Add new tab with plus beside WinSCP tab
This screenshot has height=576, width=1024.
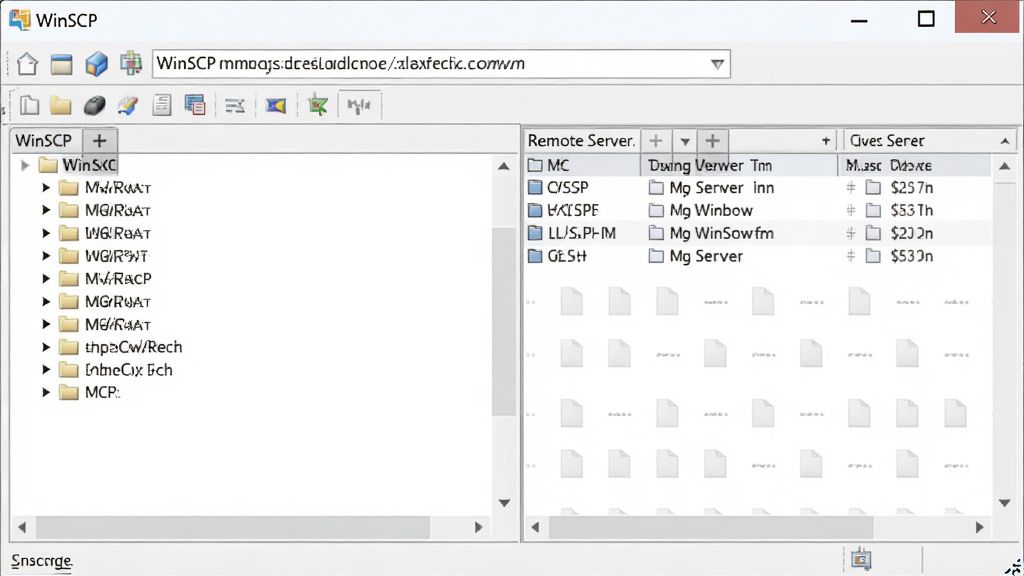pyautogui.click(x=99, y=140)
